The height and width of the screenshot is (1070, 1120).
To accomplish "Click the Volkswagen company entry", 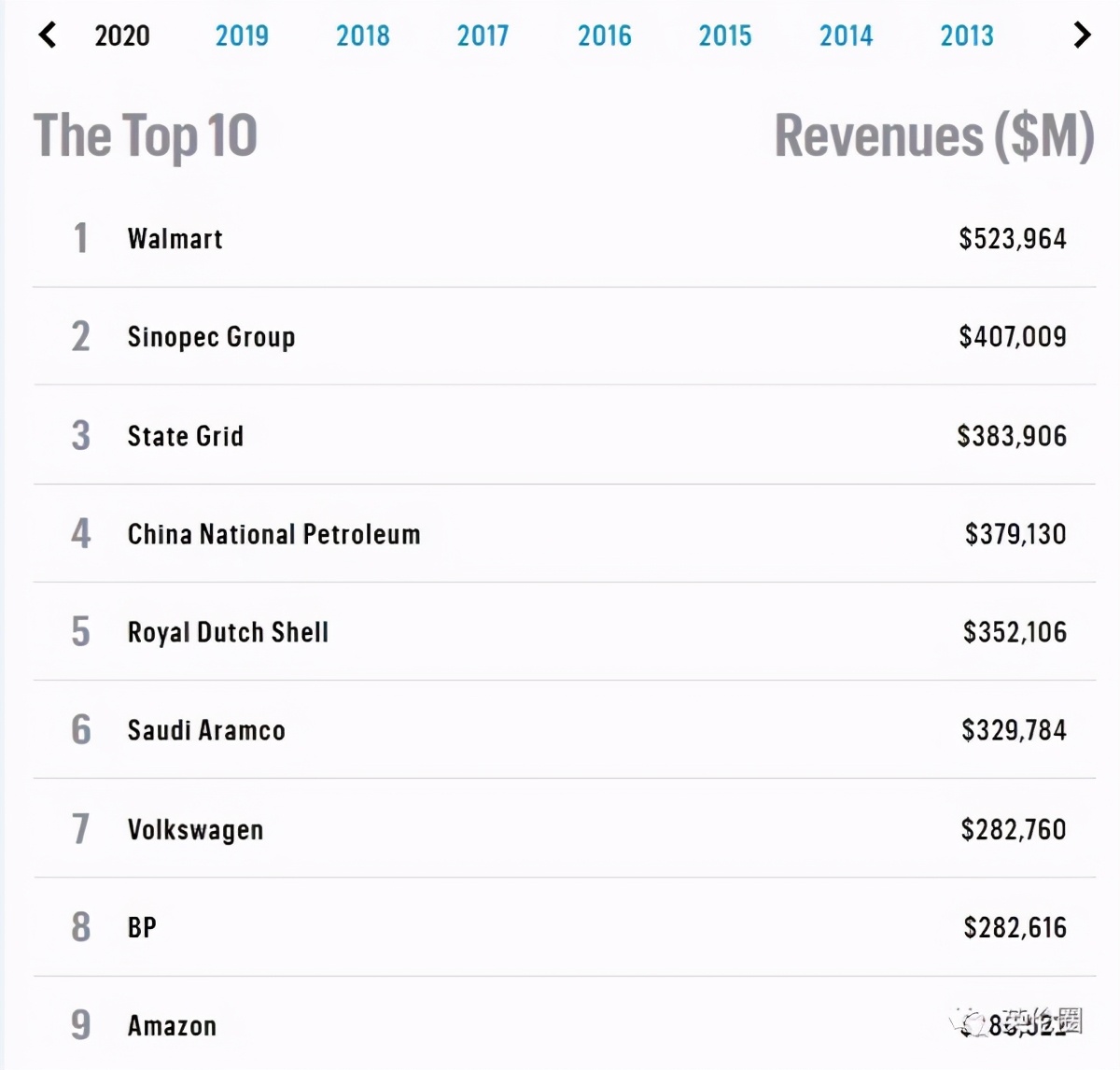I will [195, 830].
